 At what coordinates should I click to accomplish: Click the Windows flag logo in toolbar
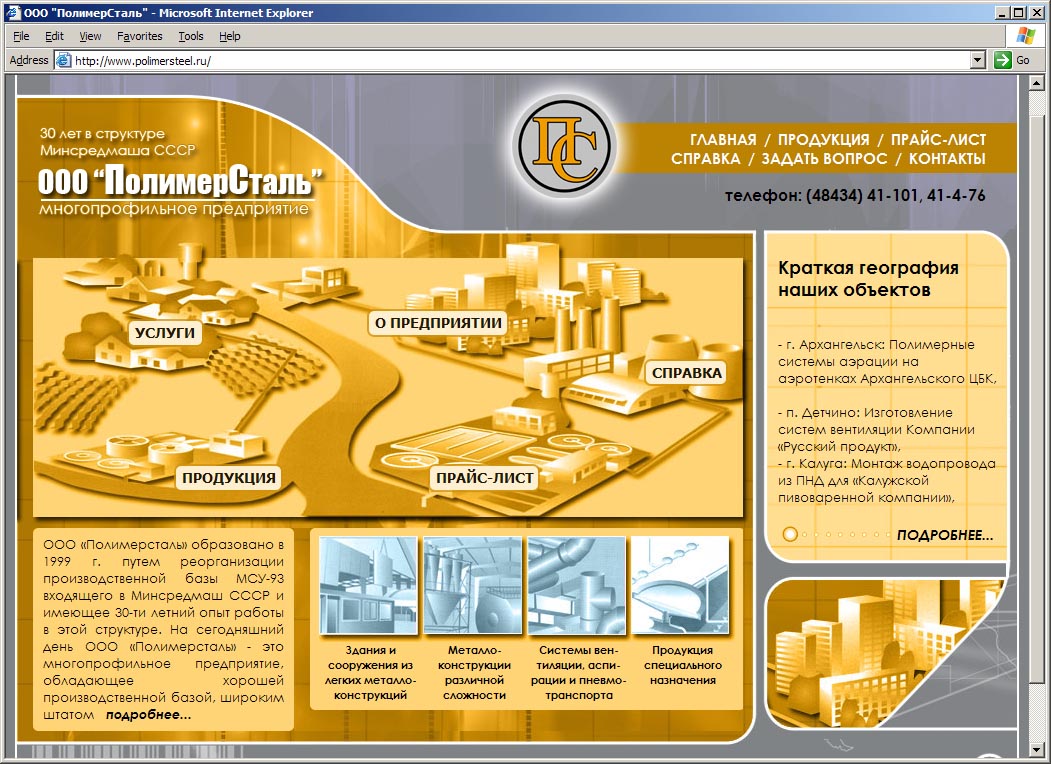coord(1025,36)
